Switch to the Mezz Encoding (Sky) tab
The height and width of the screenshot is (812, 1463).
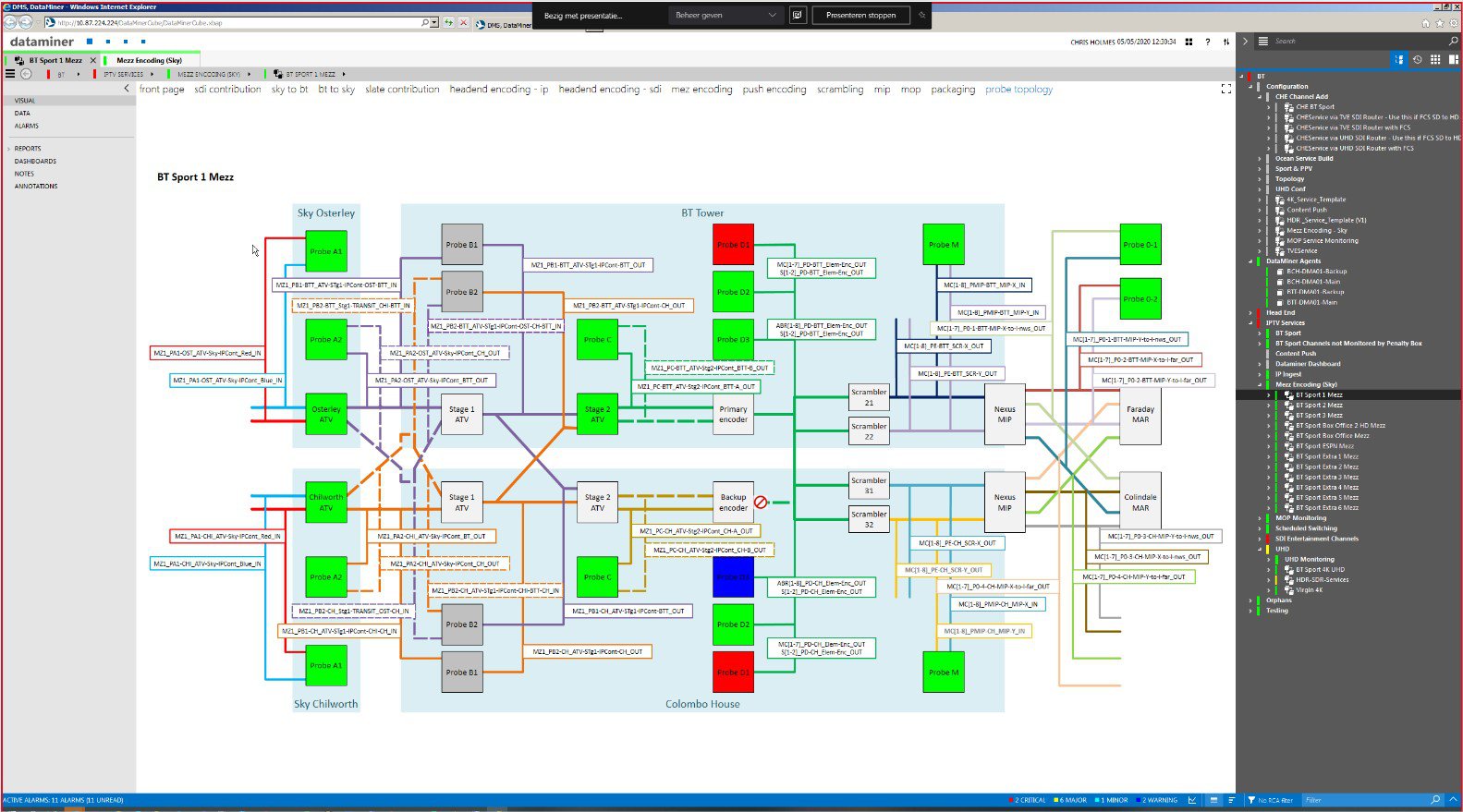pos(149,60)
